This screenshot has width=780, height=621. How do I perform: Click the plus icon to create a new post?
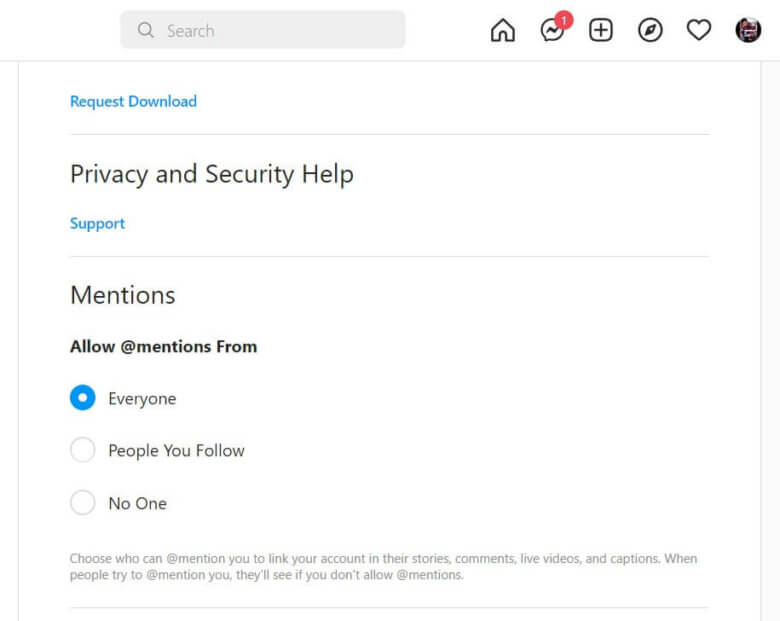[x=600, y=31]
